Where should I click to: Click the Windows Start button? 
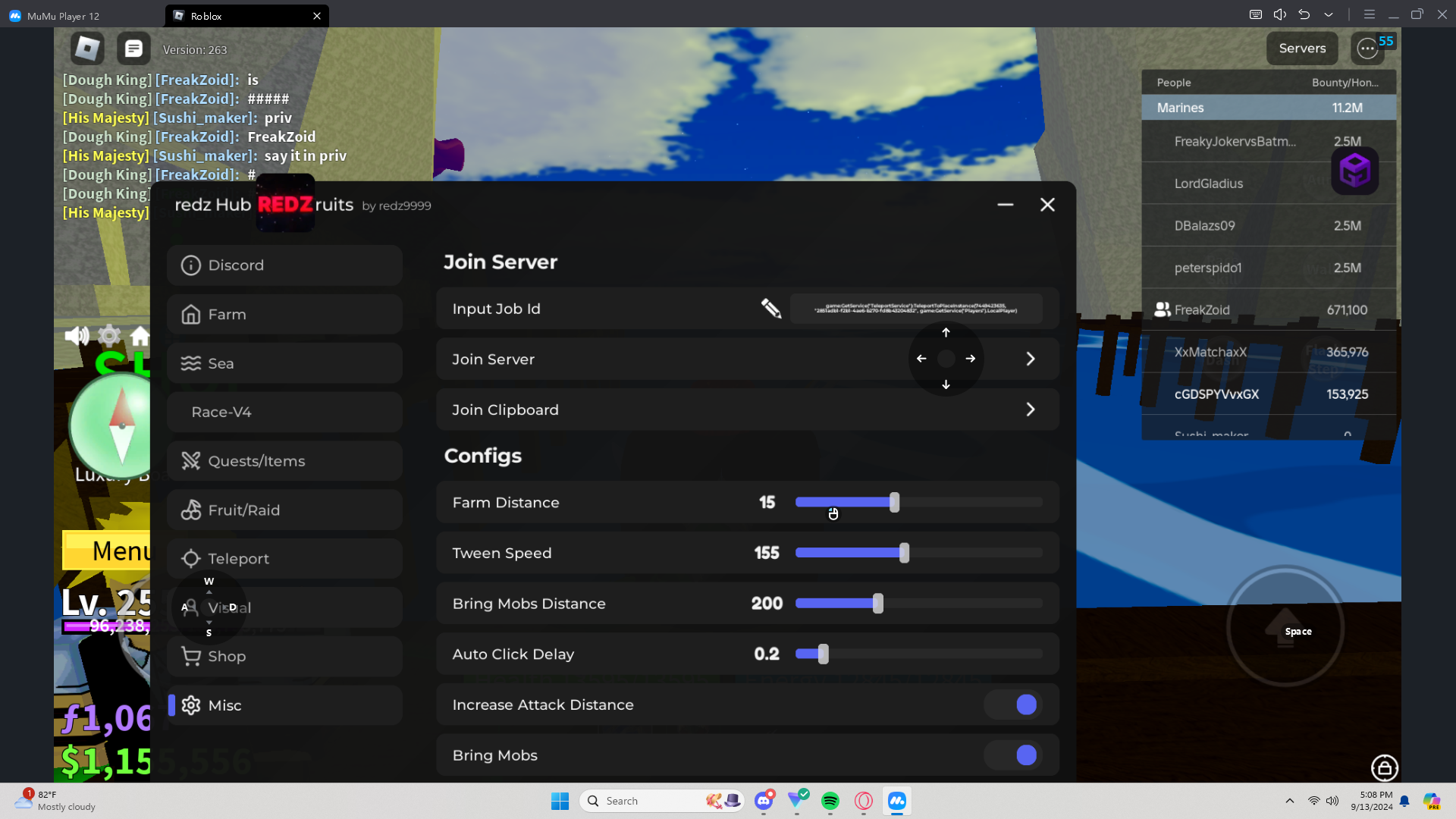[560, 801]
